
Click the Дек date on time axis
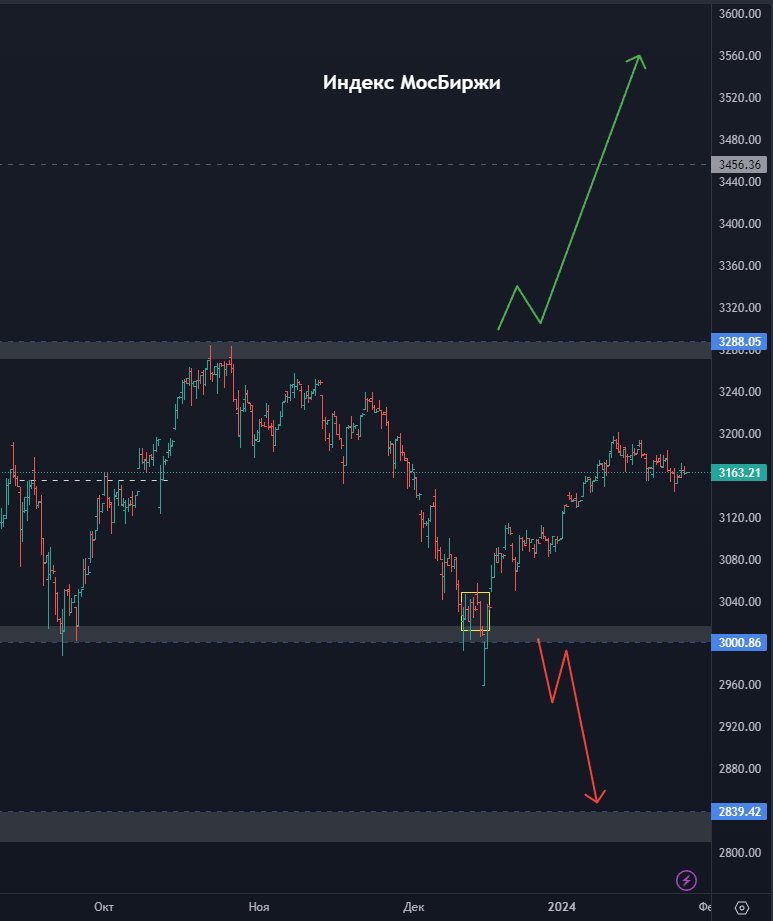click(x=414, y=907)
